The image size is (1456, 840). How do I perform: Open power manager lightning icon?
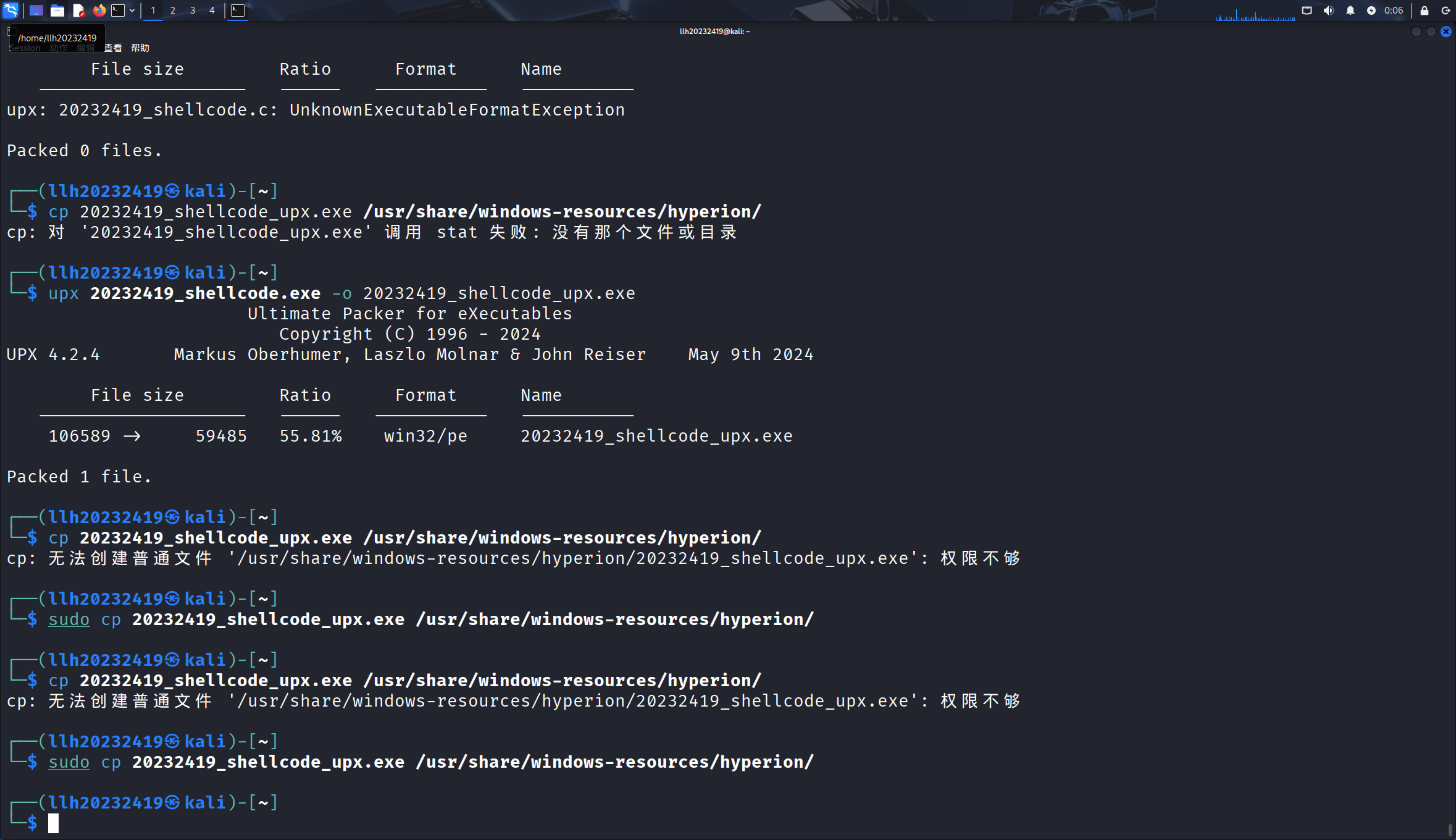(1371, 10)
